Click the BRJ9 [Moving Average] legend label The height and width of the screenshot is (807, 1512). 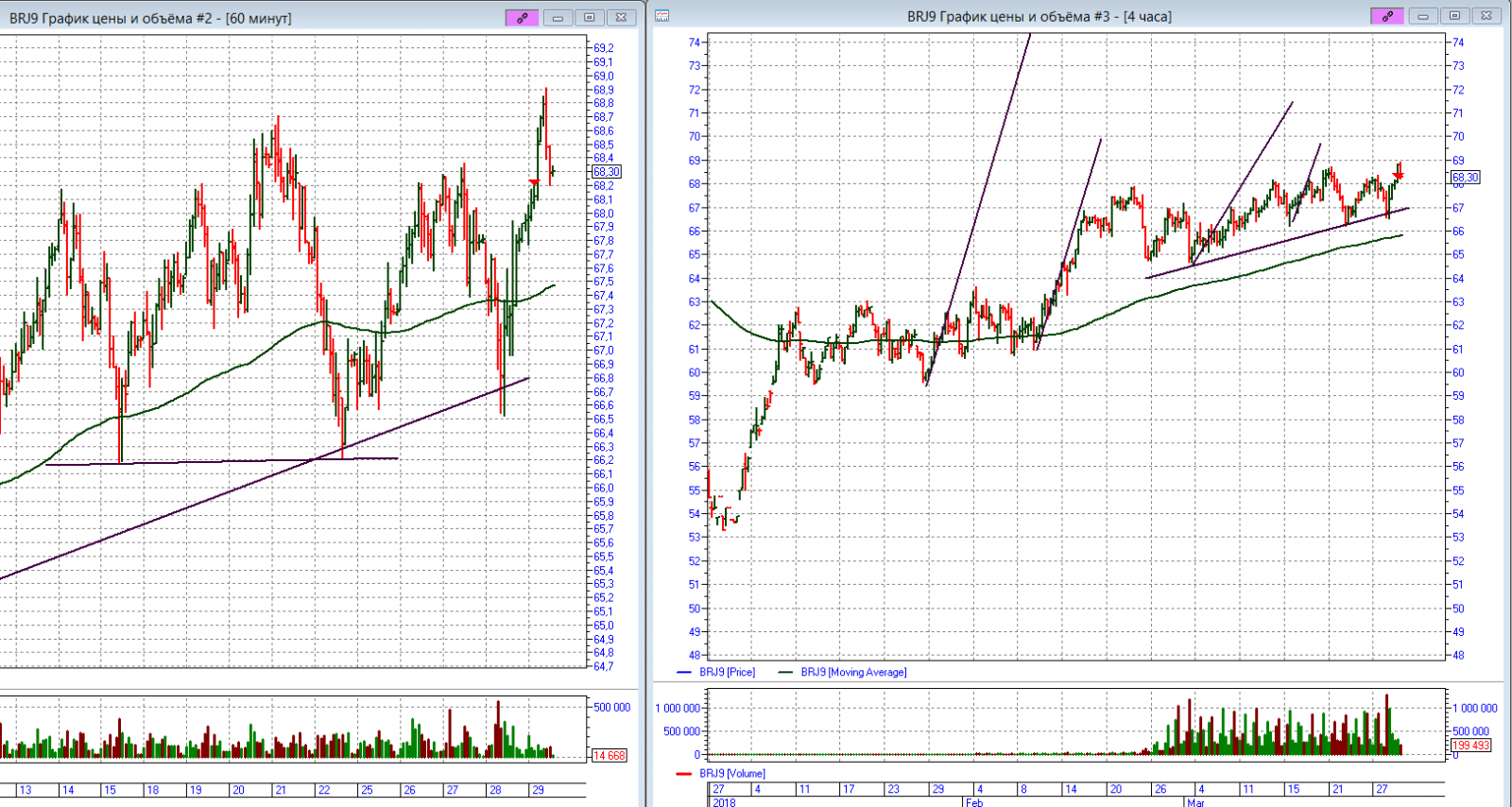click(853, 672)
